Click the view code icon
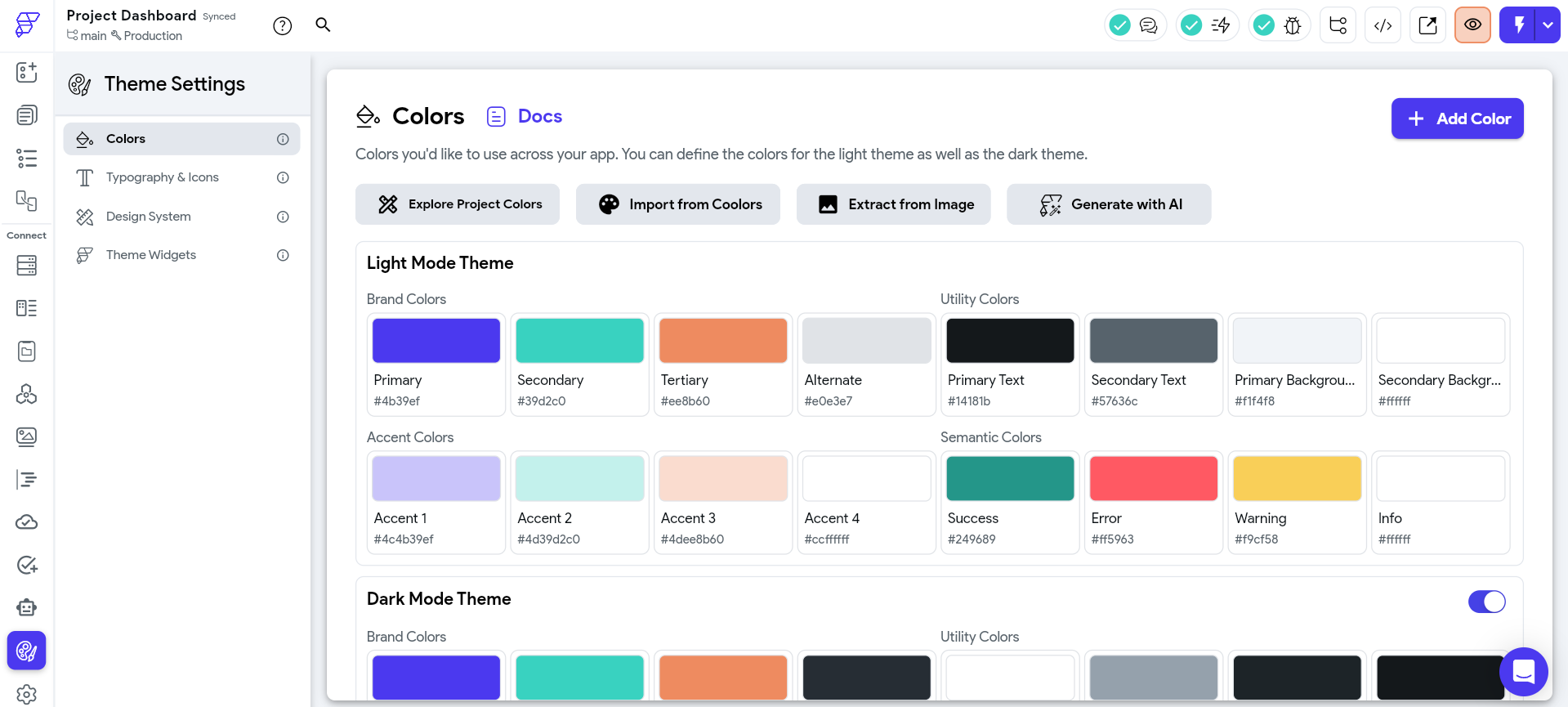The image size is (1568, 707). coord(1383,25)
